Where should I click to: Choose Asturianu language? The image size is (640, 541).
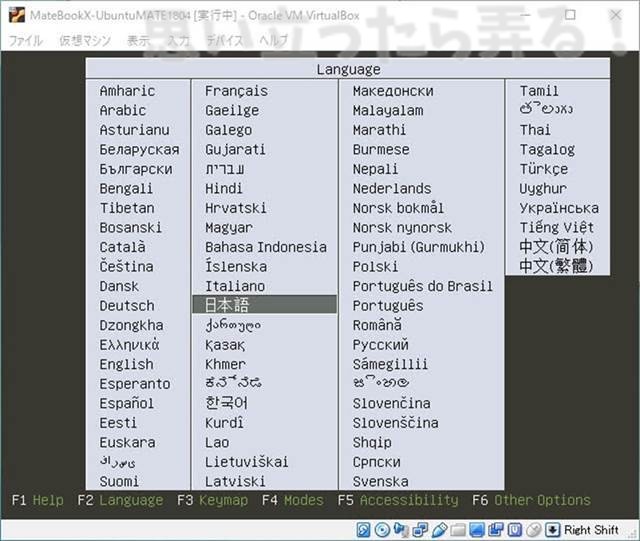coord(134,130)
